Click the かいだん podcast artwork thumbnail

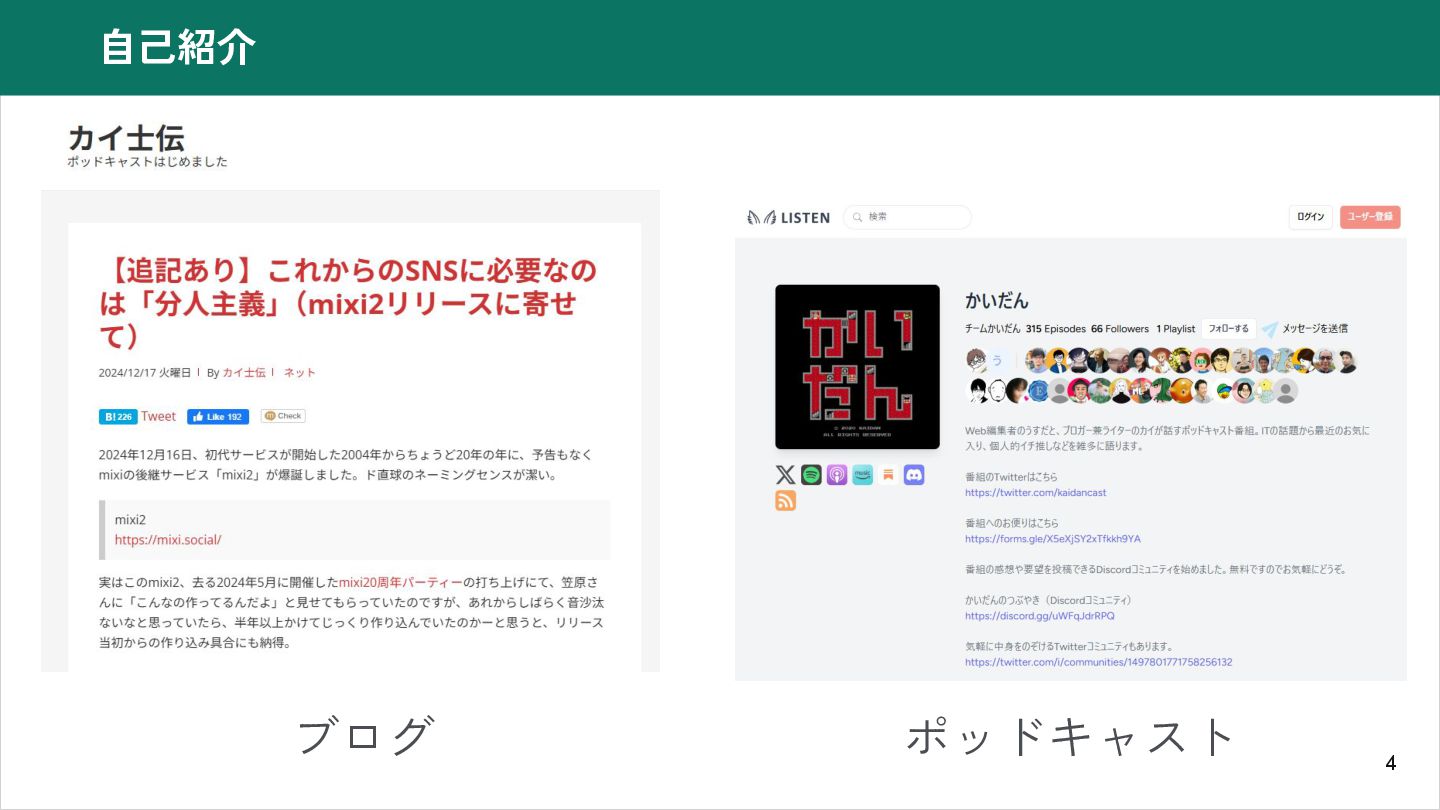pyautogui.click(x=857, y=367)
